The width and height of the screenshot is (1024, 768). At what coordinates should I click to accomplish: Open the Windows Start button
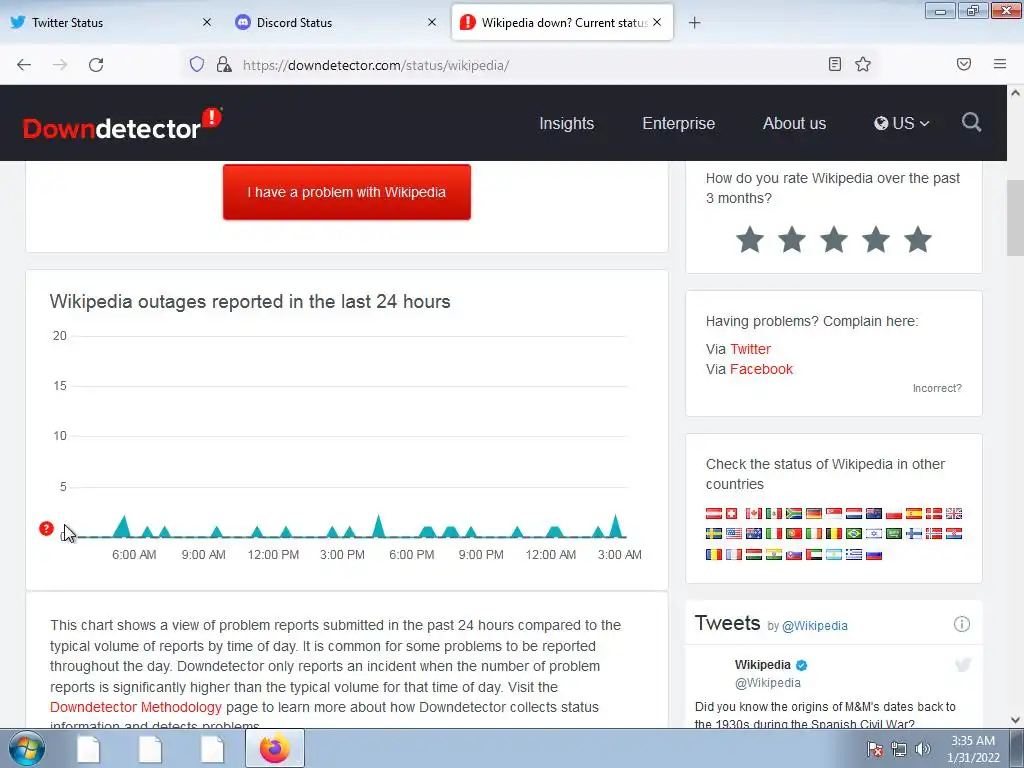tap(26, 748)
